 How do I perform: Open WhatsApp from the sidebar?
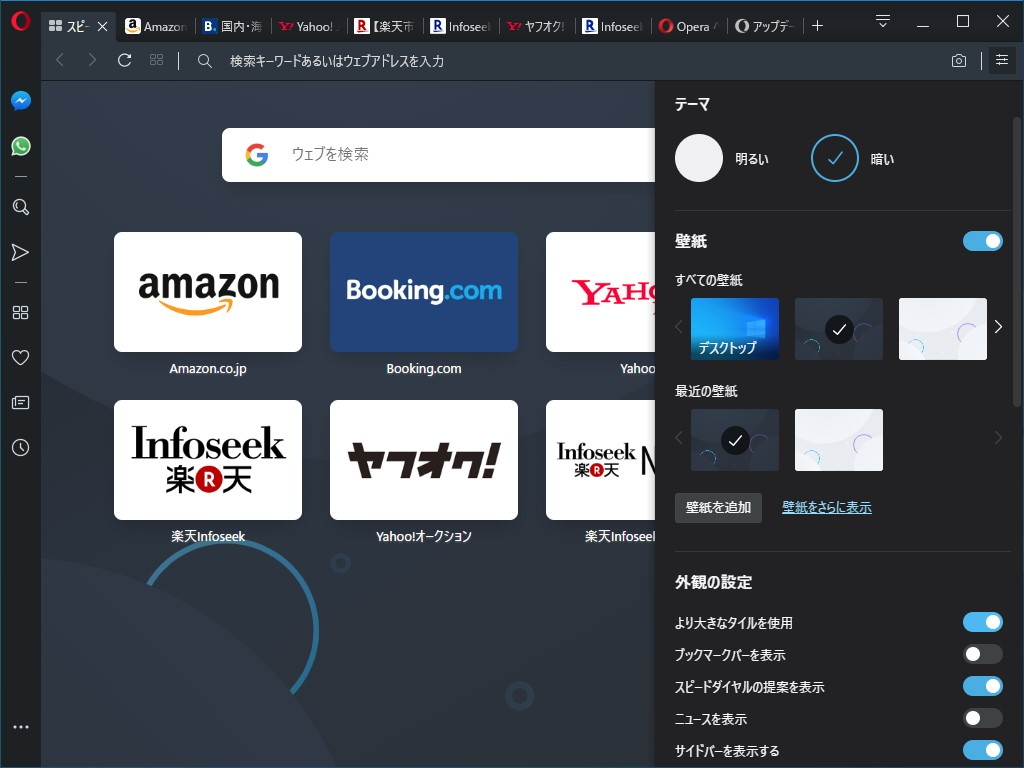tap(20, 145)
